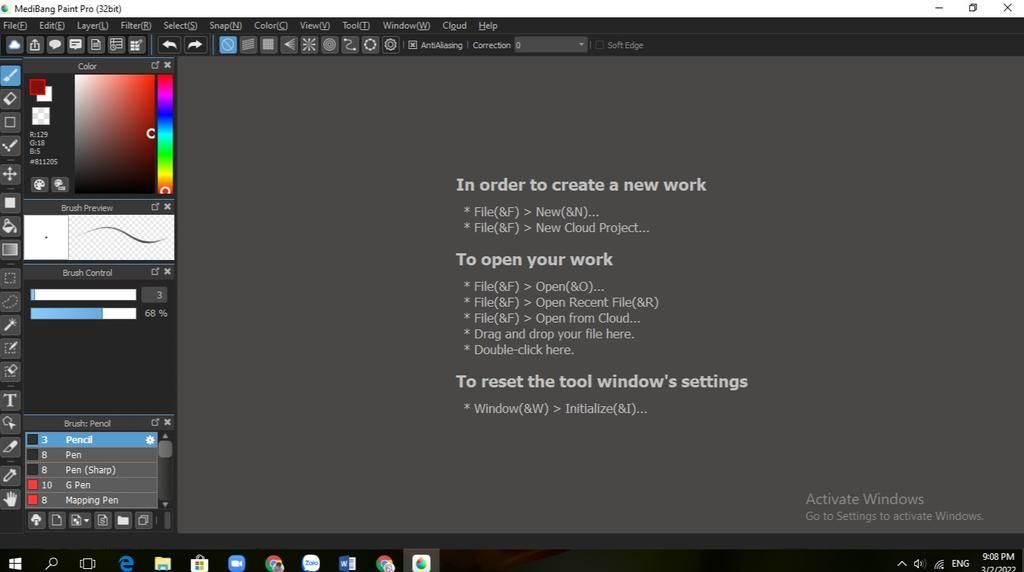The image size is (1024, 572).
Task: Select the Pen (Sharp) brush
Action: [x=91, y=470]
